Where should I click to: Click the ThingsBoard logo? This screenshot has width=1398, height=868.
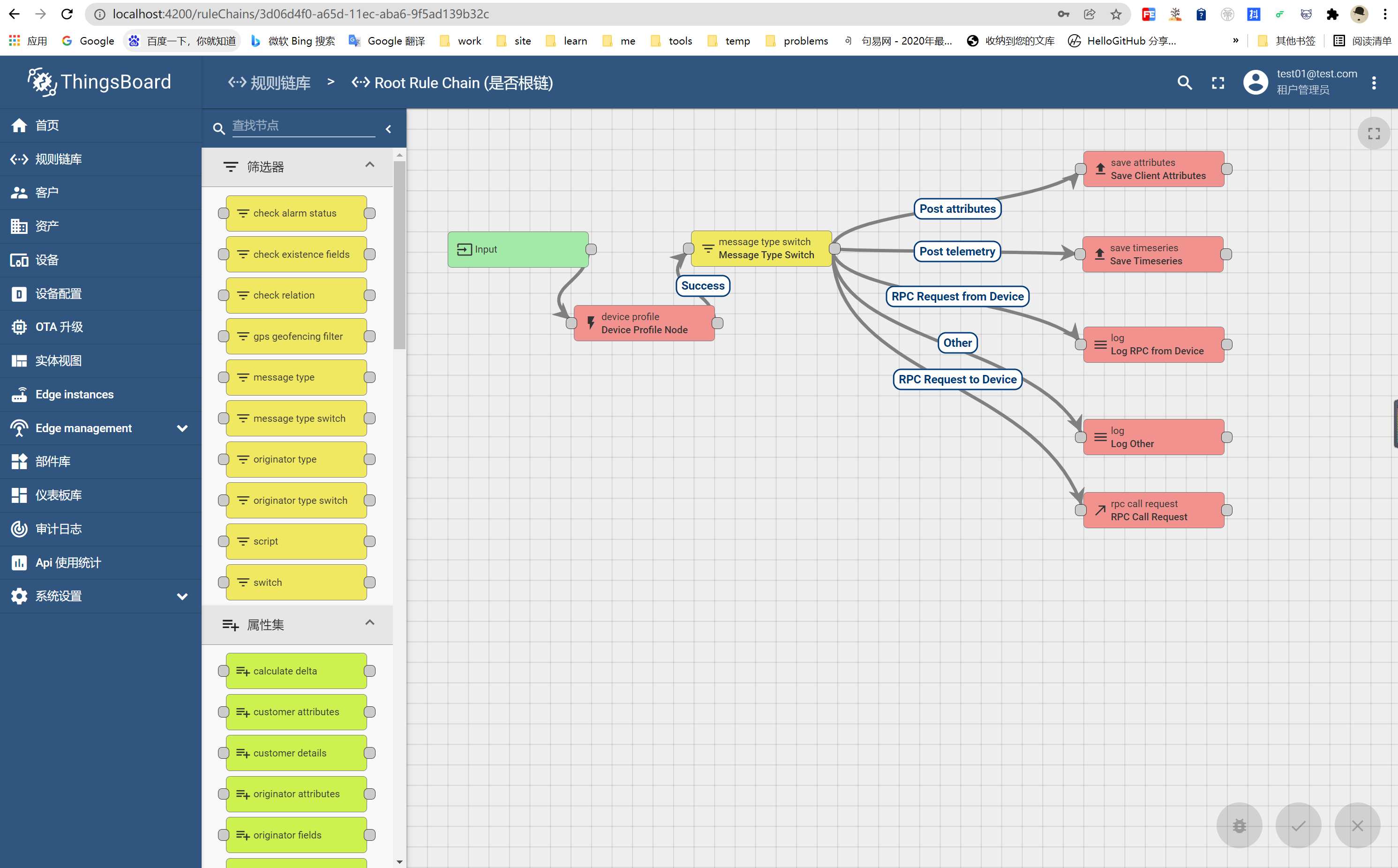coord(100,82)
